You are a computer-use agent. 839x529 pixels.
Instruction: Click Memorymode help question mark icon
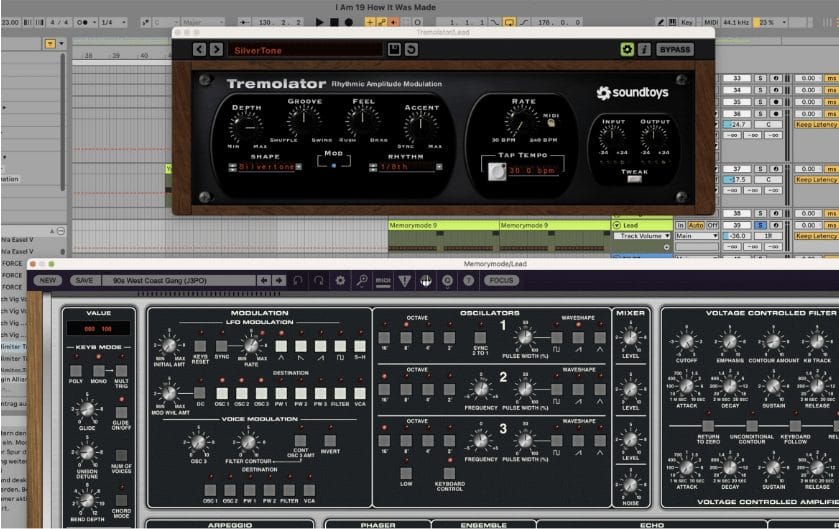point(469,280)
